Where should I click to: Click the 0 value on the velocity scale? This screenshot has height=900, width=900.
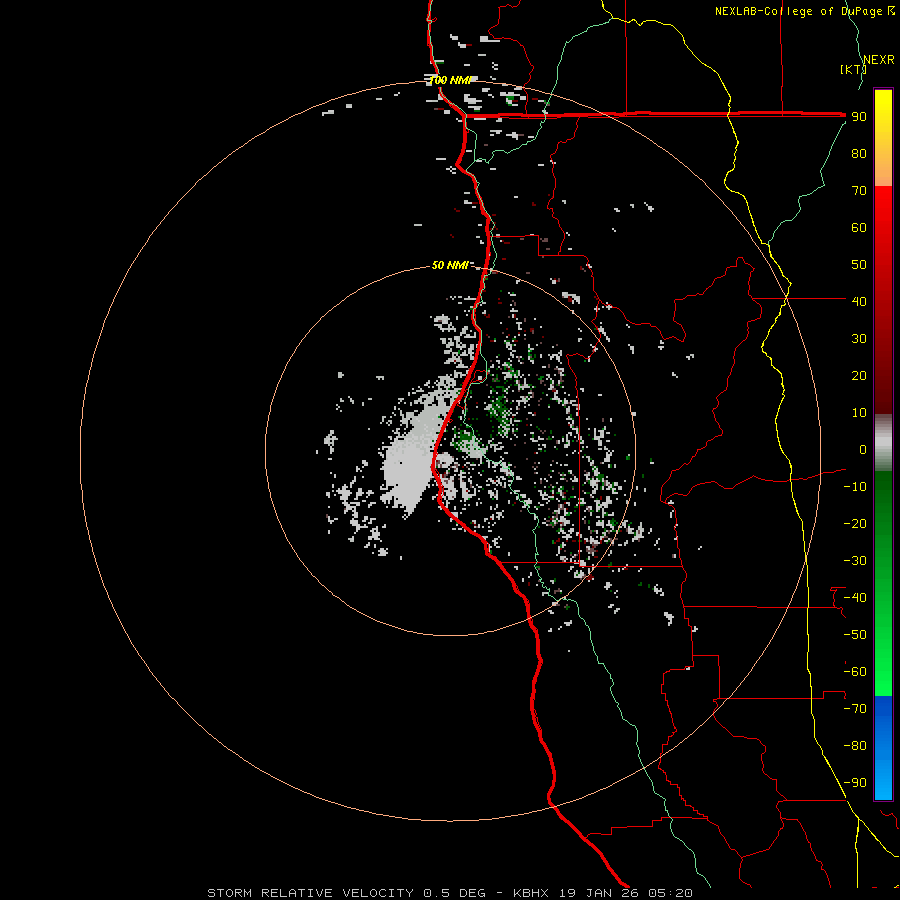[x=863, y=450]
